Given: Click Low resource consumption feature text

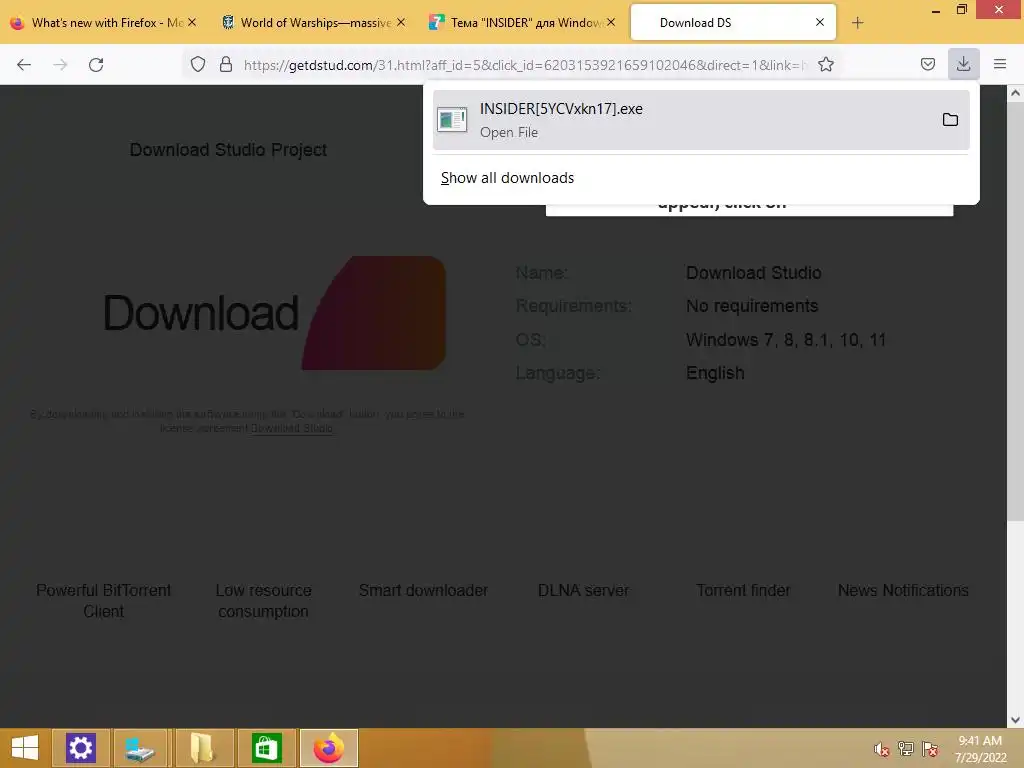Looking at the screenshot, I should pos(263,601).
